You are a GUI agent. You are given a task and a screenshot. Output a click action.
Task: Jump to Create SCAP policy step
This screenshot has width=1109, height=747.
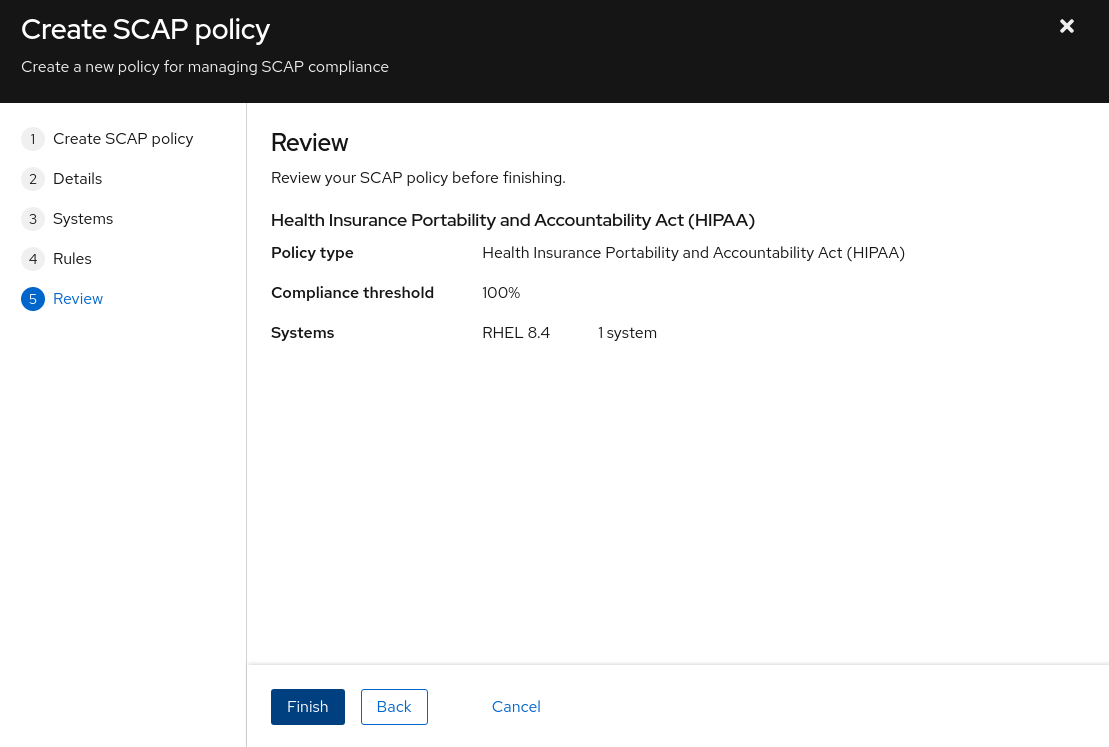click(123, 139)
